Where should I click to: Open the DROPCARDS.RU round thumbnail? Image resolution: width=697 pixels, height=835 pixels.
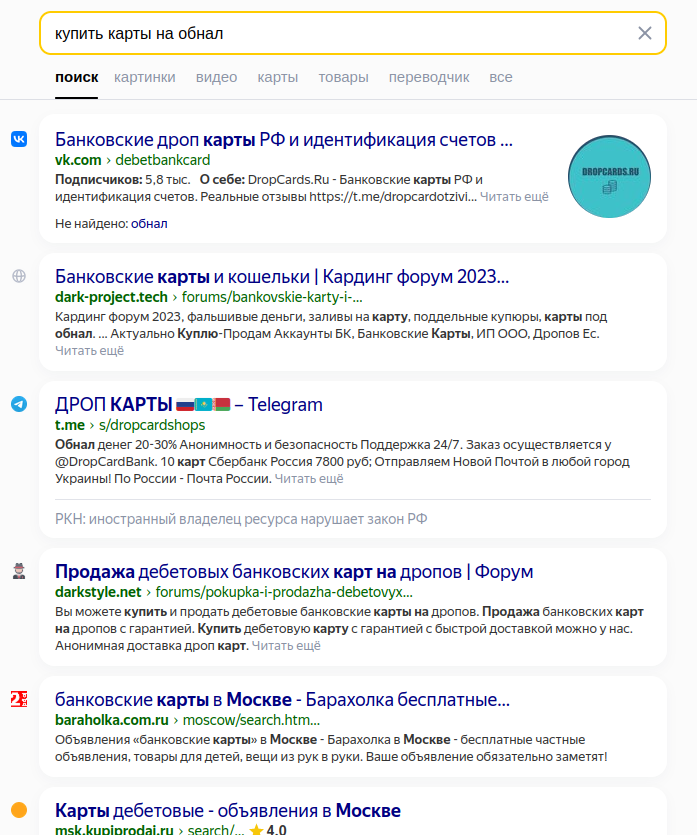609,176
